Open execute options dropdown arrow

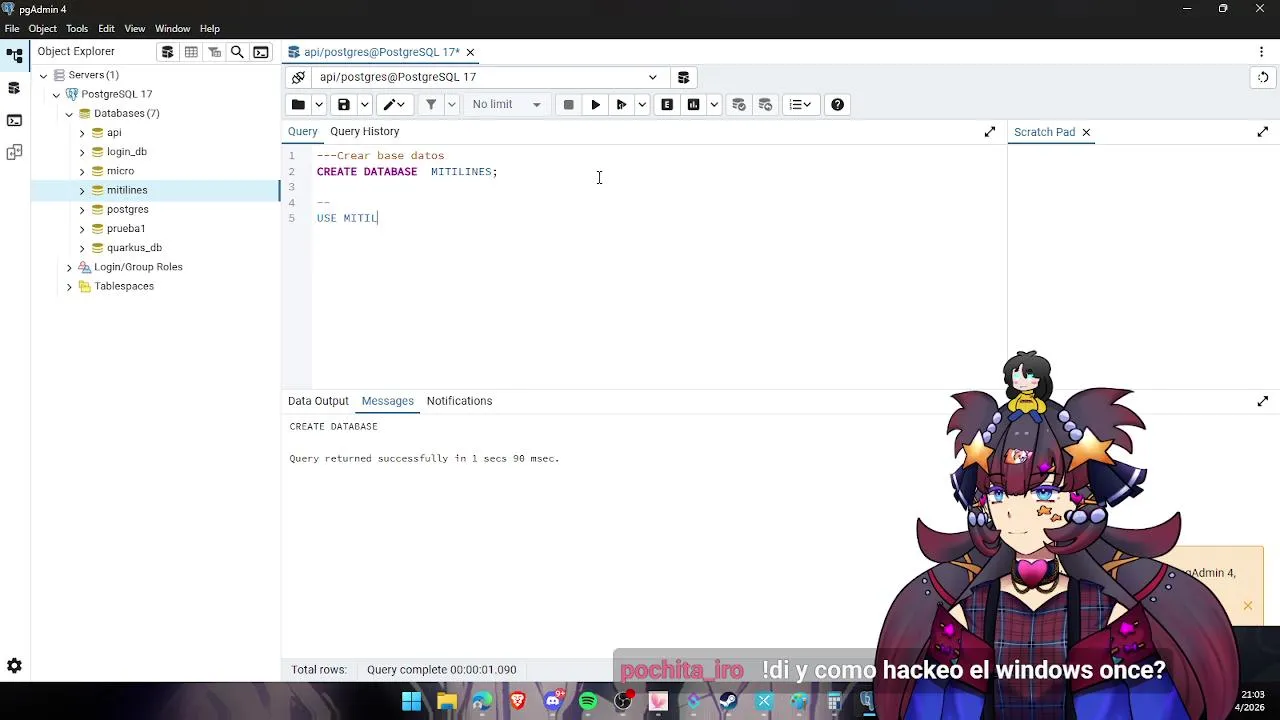click(x=642, y=105)
